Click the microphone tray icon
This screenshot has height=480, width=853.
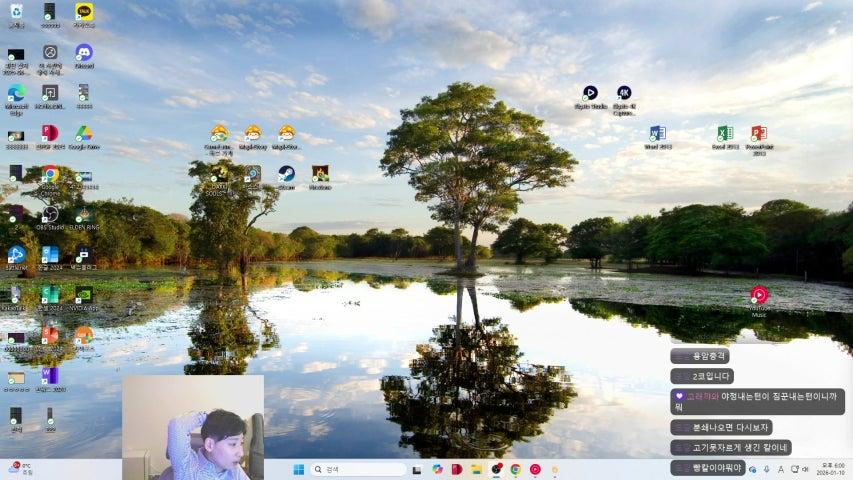[x=767, y=469]
